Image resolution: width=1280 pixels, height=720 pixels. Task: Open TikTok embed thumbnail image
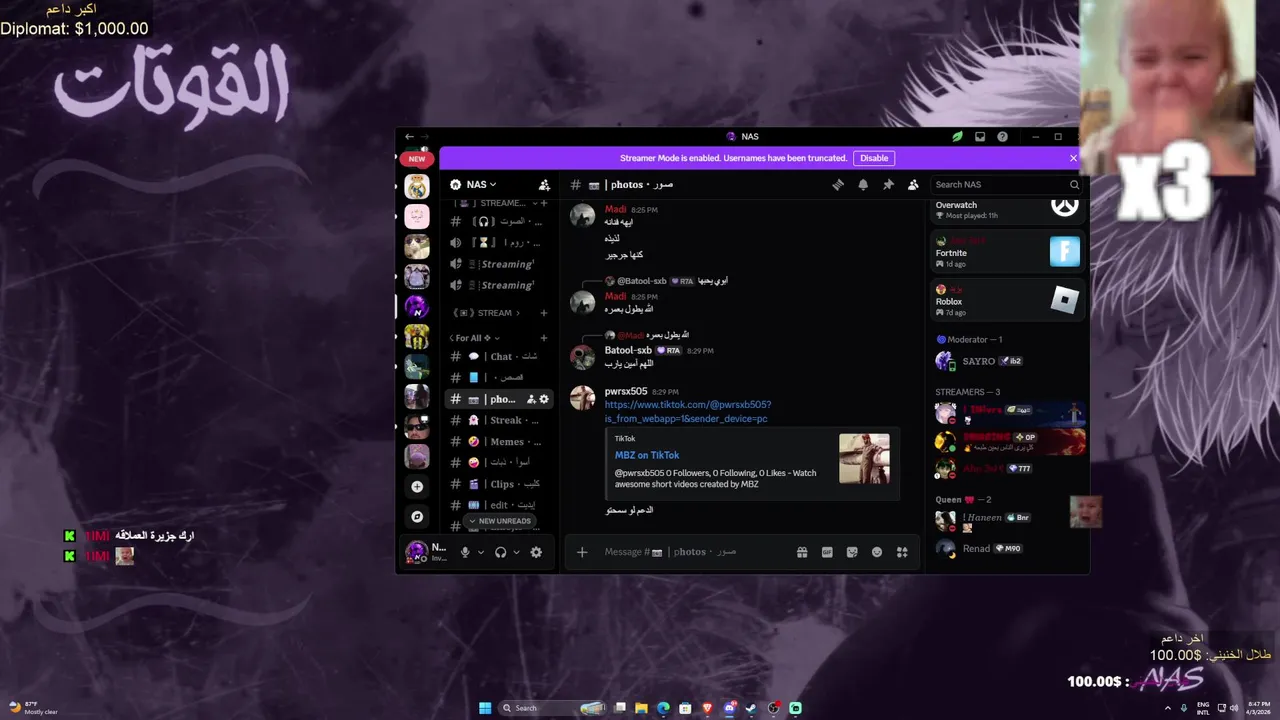click(x=864, y=458)
